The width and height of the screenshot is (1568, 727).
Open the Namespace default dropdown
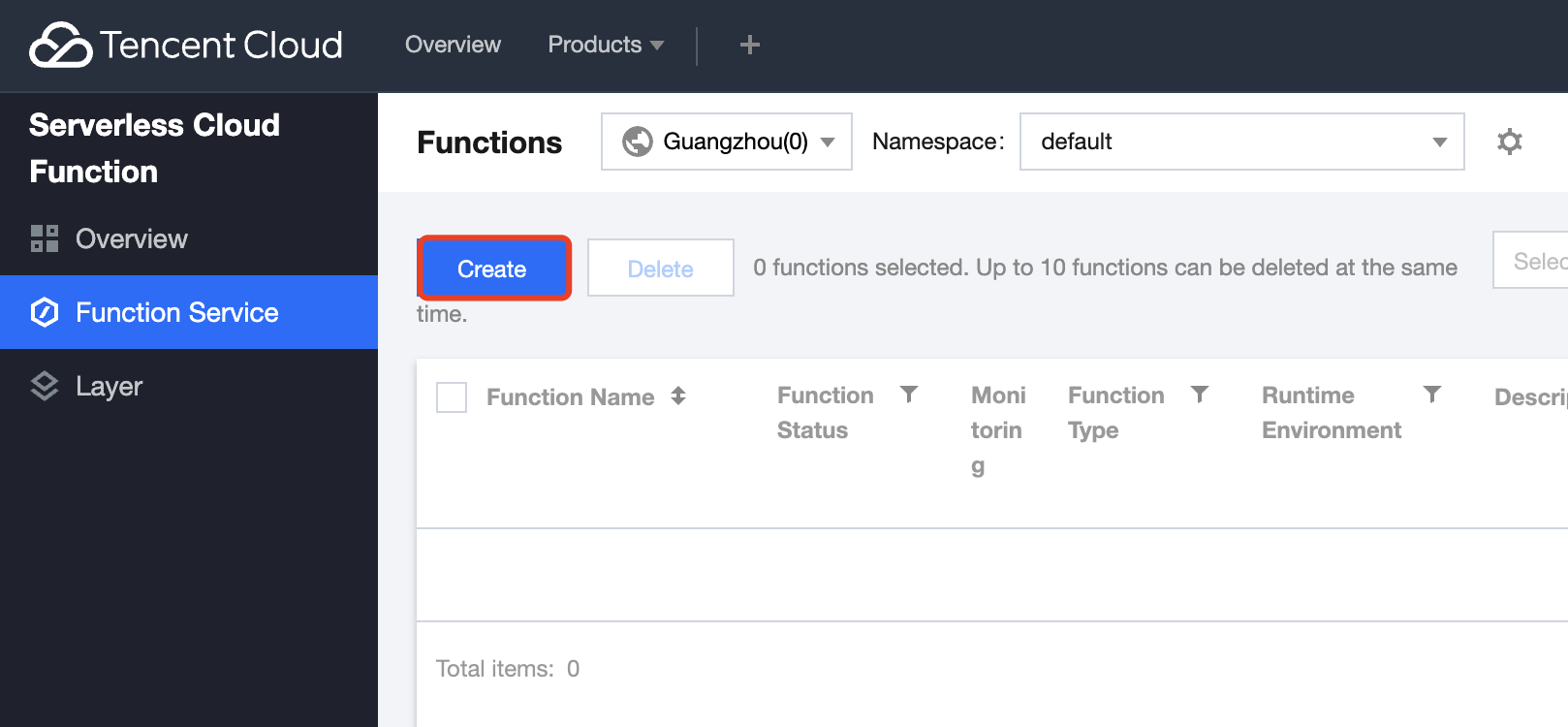(1241, 142)
